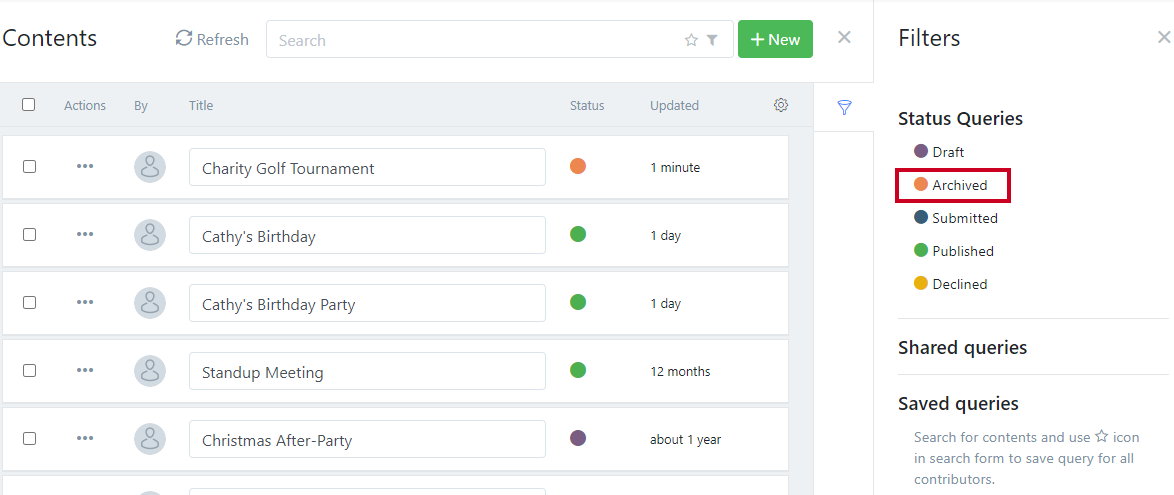Screen dimensions: 1174x495
Task: Click the user avatar on Standup Meeting row
Action: (x=150, y=371)
